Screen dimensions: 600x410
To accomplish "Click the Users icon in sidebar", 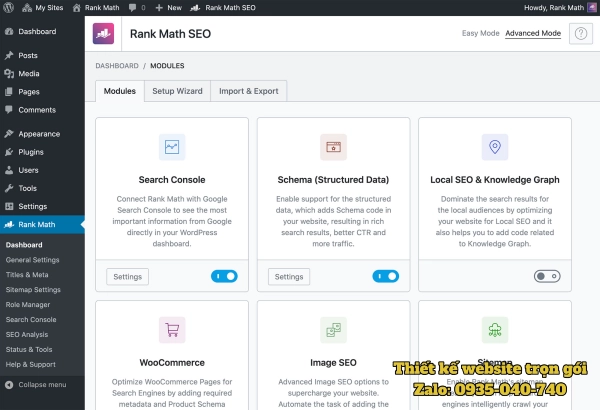I will (9, 170).
